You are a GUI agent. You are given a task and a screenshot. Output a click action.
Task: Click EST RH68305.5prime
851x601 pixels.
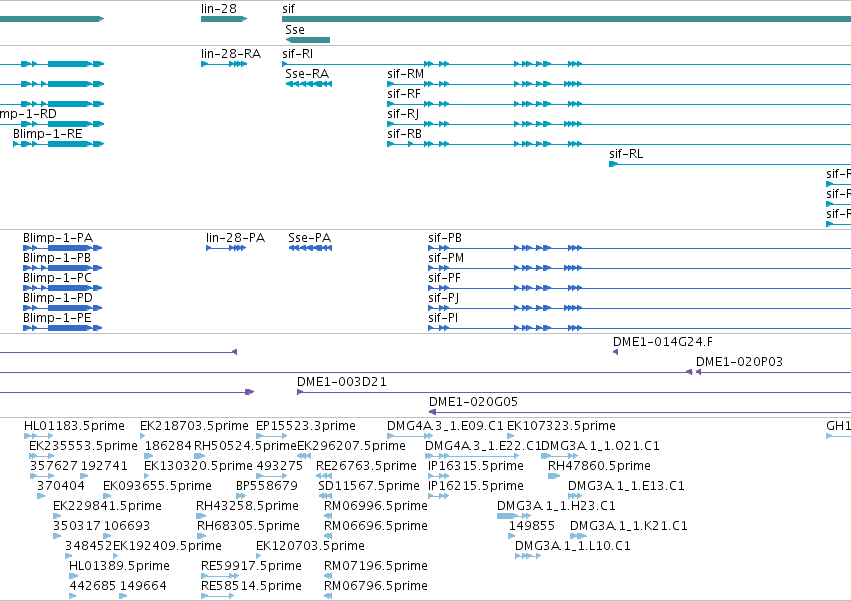pyautogui.click(x=201, y=536)
